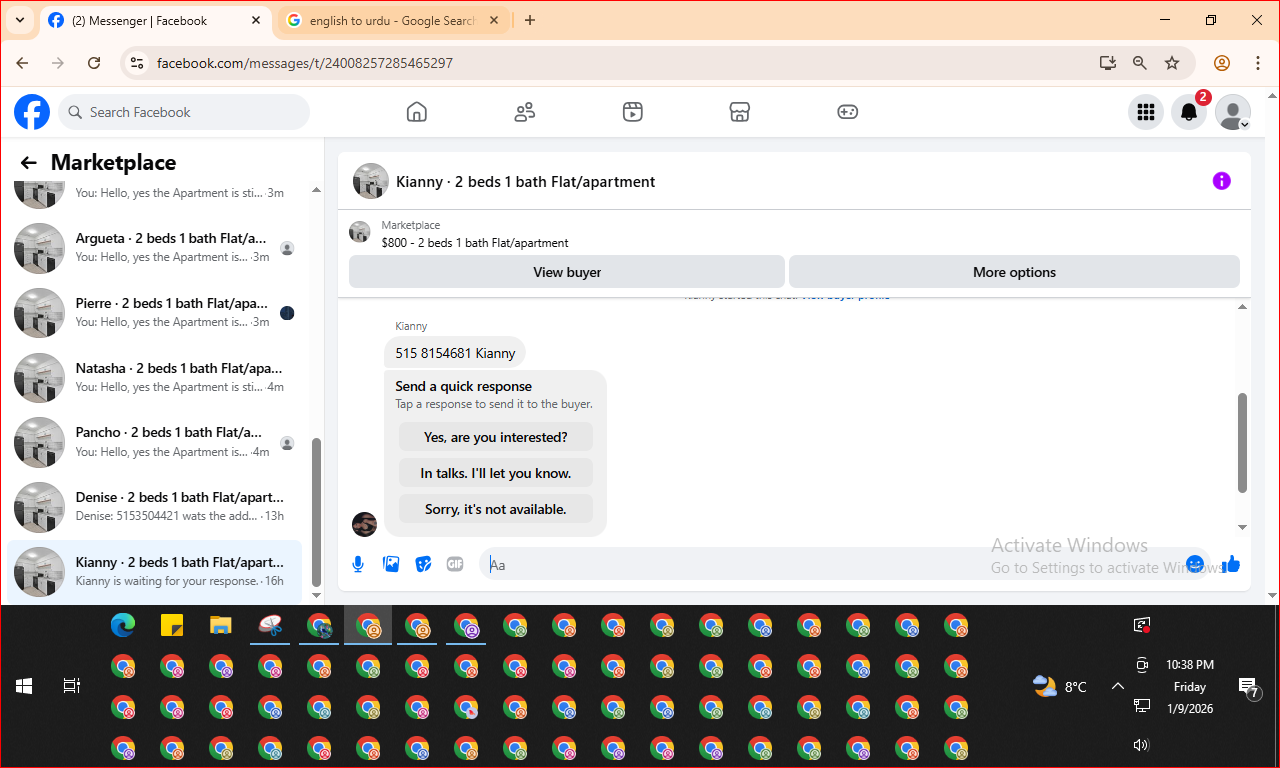The height and width of the screenshot is (768, 1280).
Task: Open the Chrome profile icon
Action: pos(1222,63)
